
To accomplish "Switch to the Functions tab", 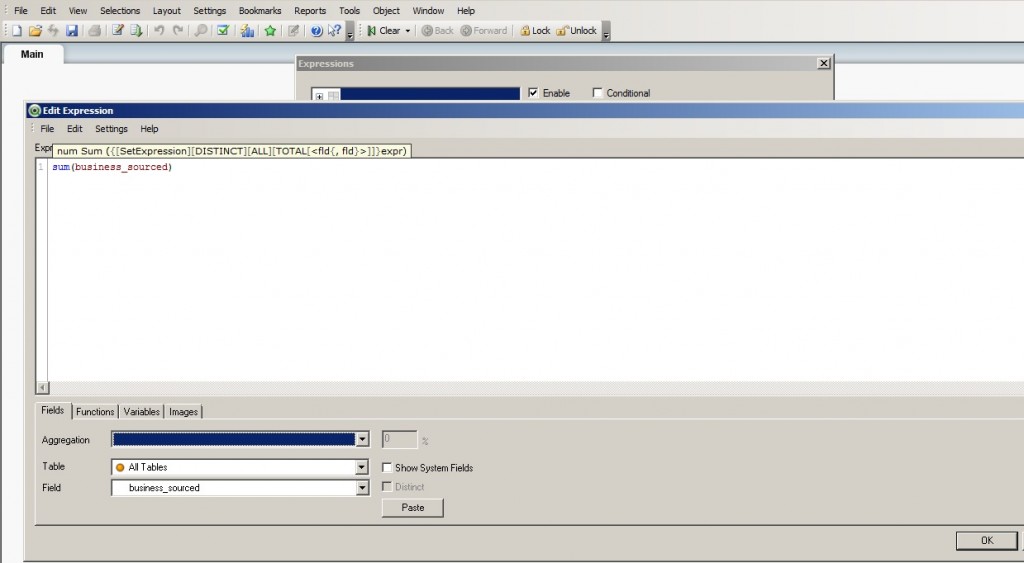I will pos(95,411).
